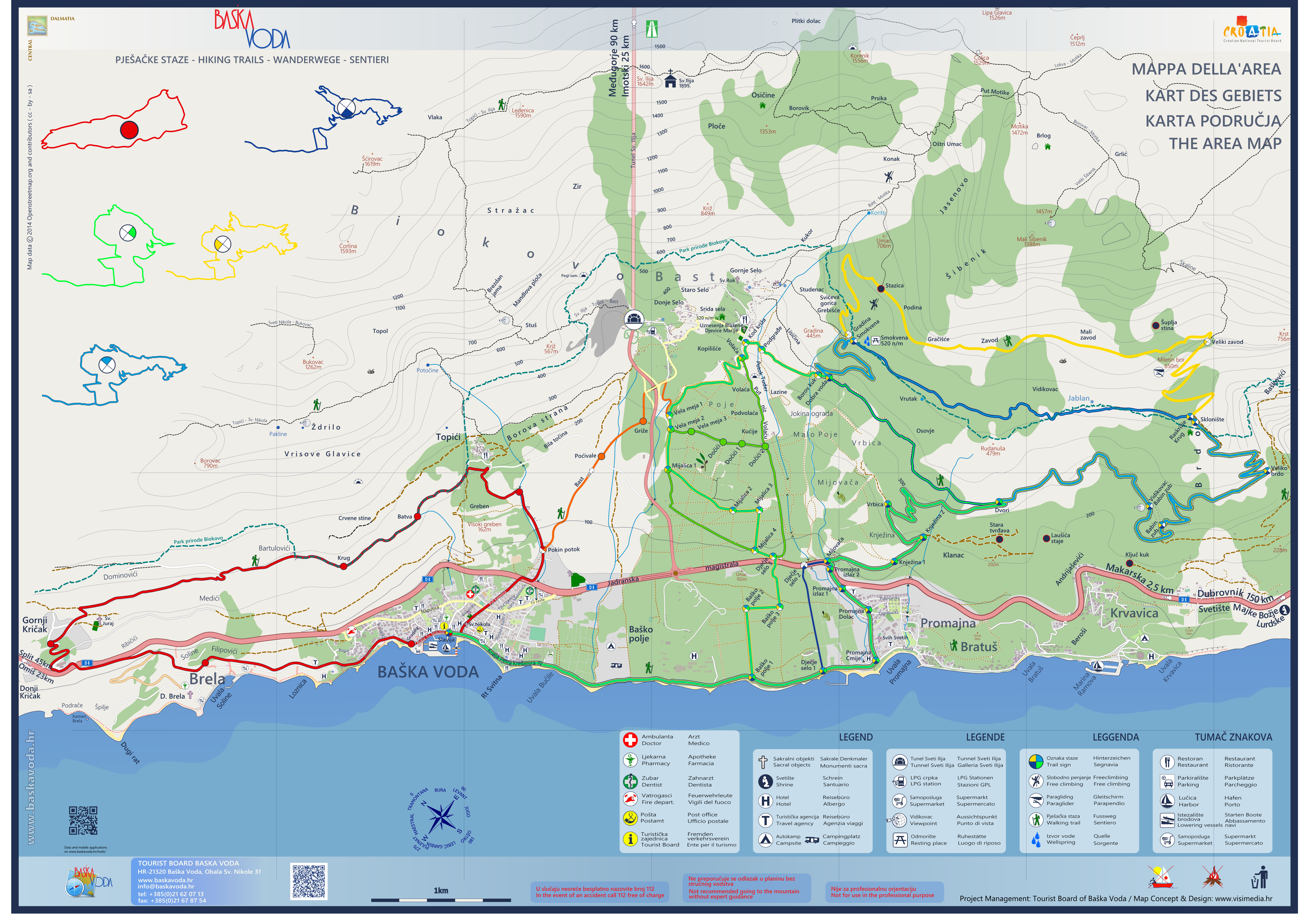Click the green motorway sign near Imotski label
This screenshot has height=924, width=1300.
pos(652,28)
